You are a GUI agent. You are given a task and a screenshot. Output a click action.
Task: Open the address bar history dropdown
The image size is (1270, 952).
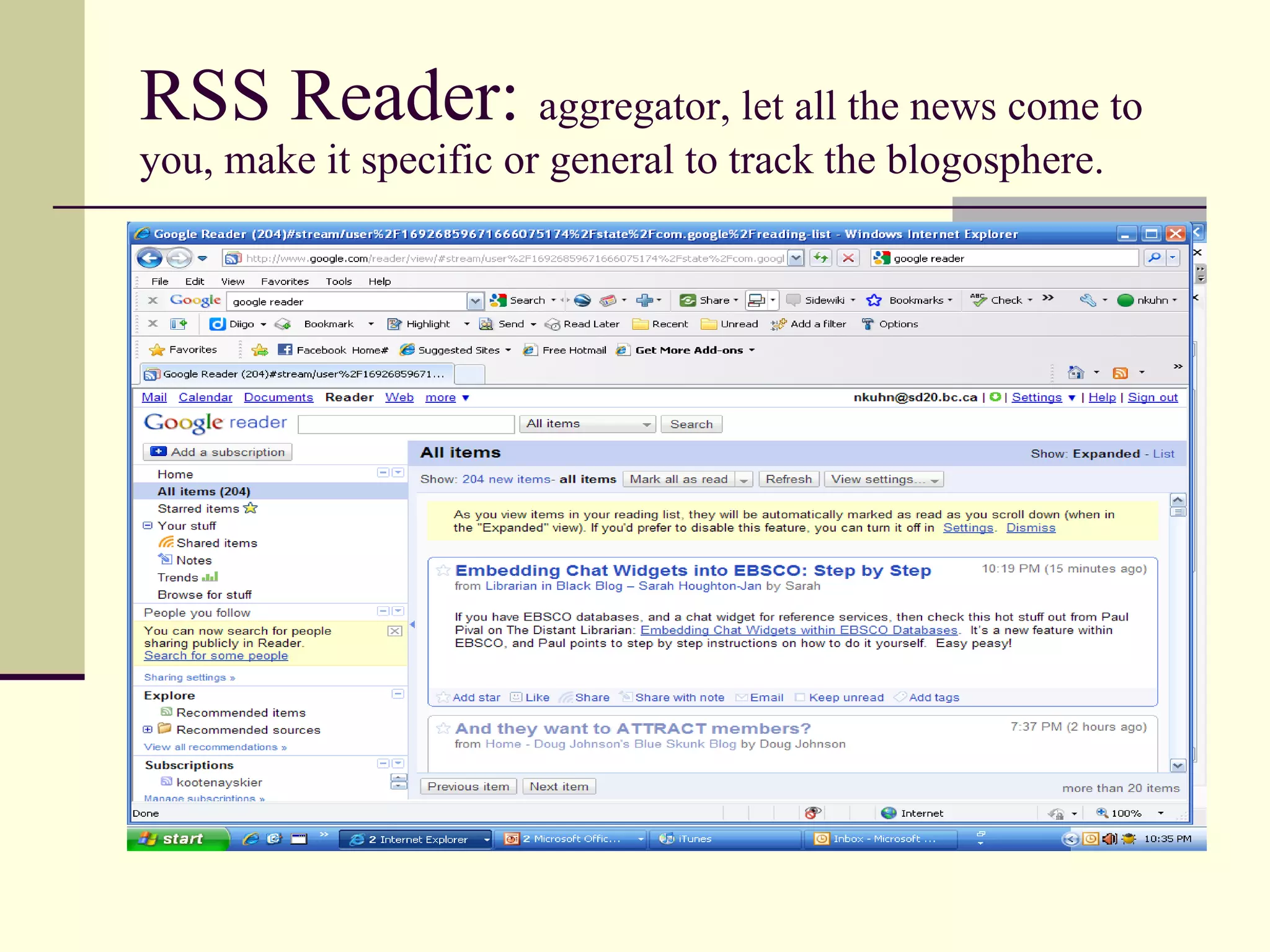coord(796,258)
